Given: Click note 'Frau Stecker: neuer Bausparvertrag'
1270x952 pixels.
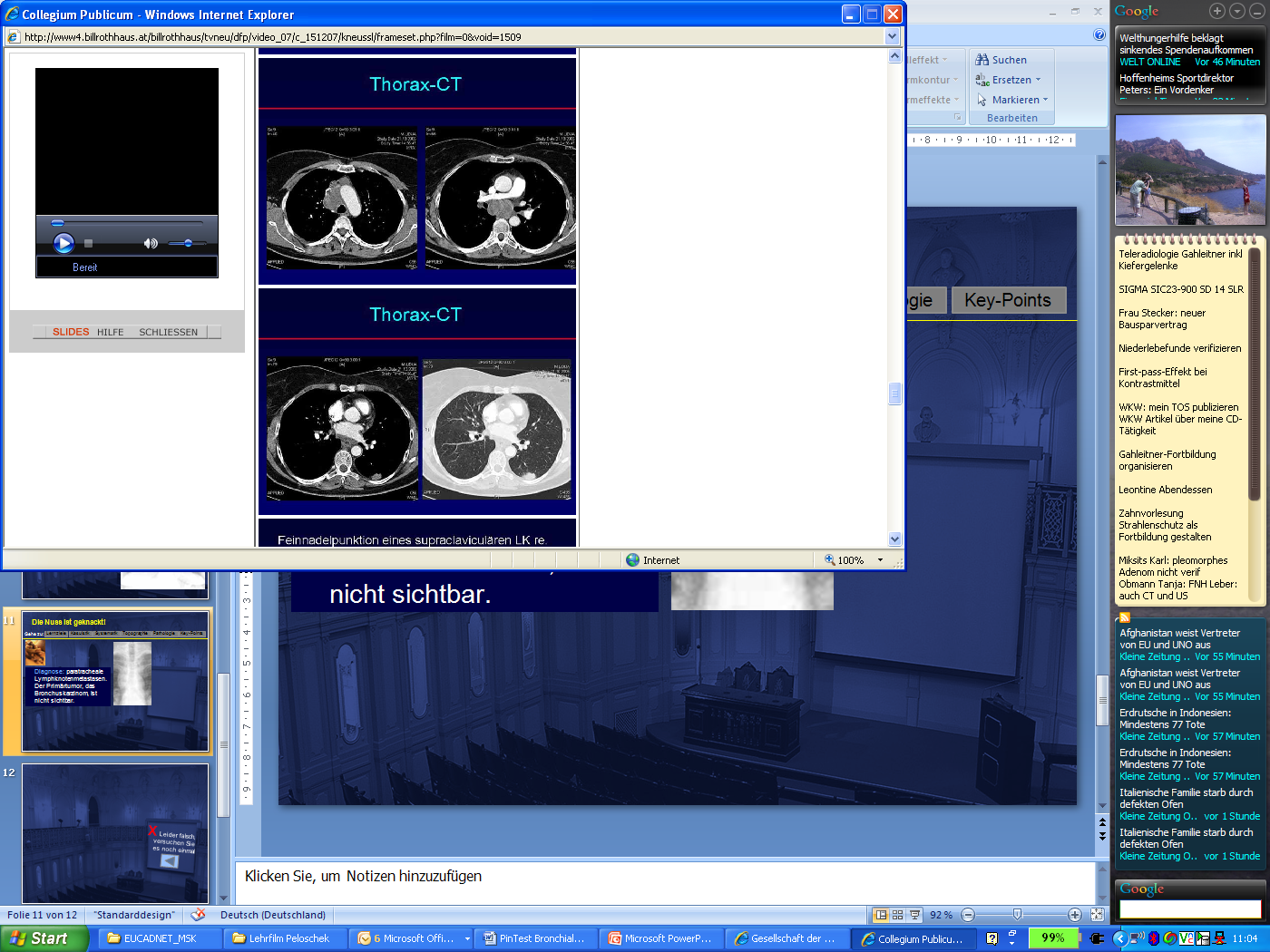Looking at the screenshot, I should click(x=1162, y=319).
